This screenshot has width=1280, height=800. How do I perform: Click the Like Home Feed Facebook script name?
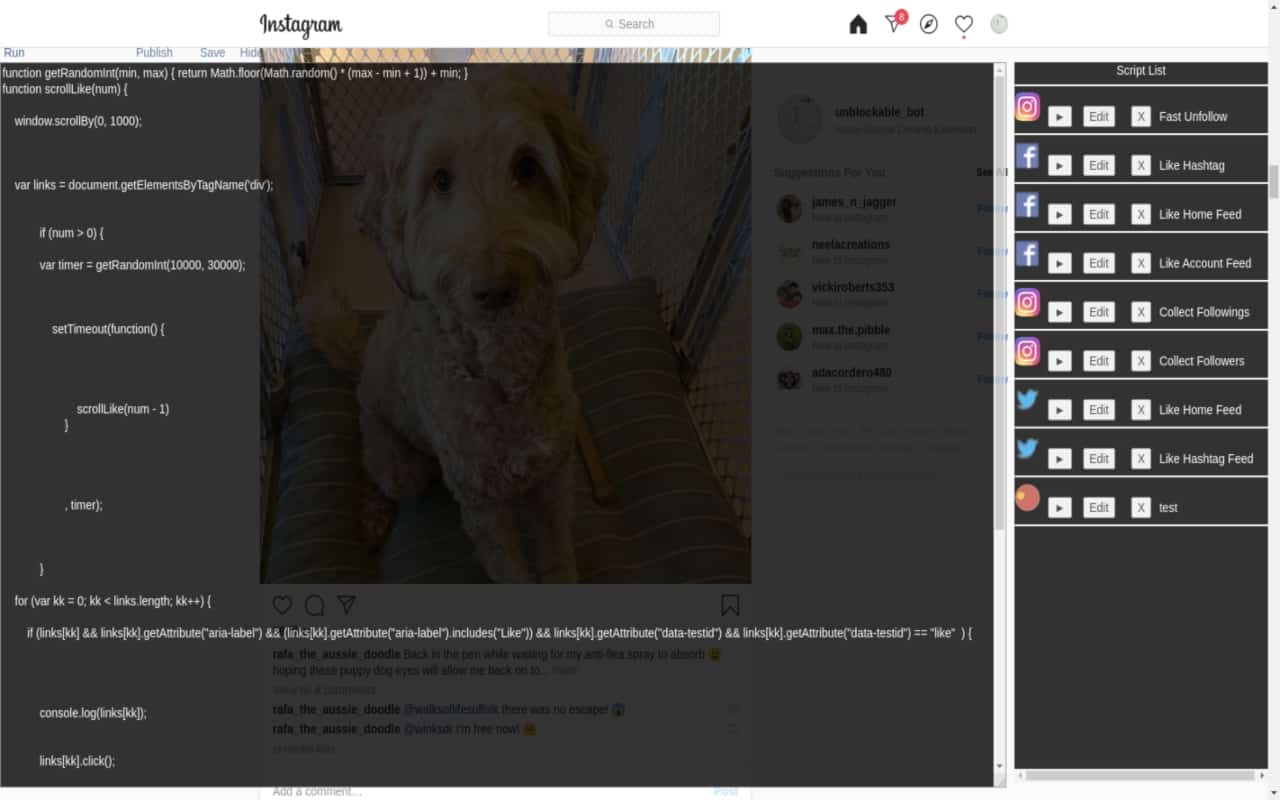click(x=1200, y=214)
